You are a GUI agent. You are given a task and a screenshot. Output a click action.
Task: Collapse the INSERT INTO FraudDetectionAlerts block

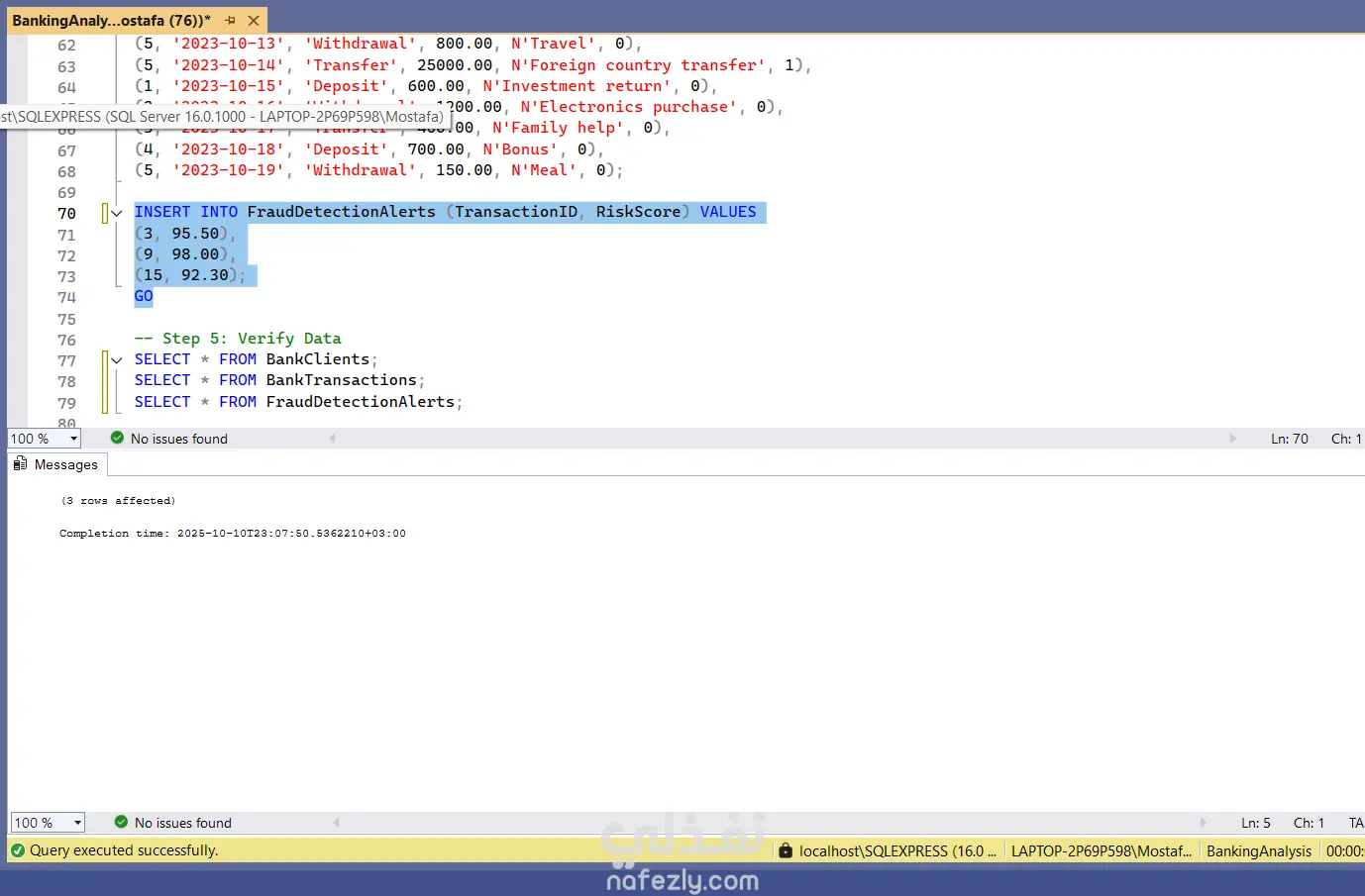116,213
